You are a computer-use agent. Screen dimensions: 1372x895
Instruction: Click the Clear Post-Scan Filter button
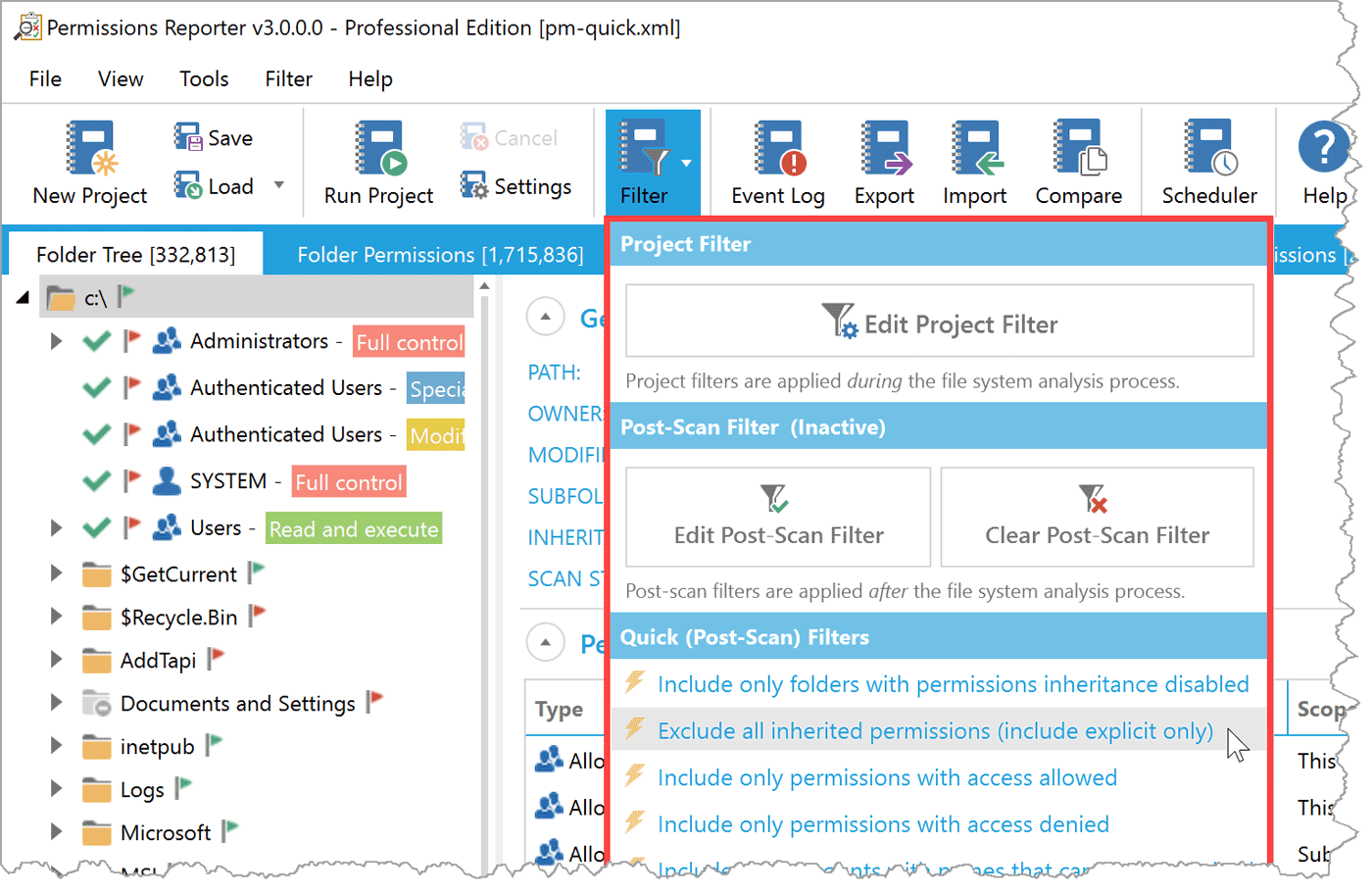pyautogui.click(x=1097, y=517)
